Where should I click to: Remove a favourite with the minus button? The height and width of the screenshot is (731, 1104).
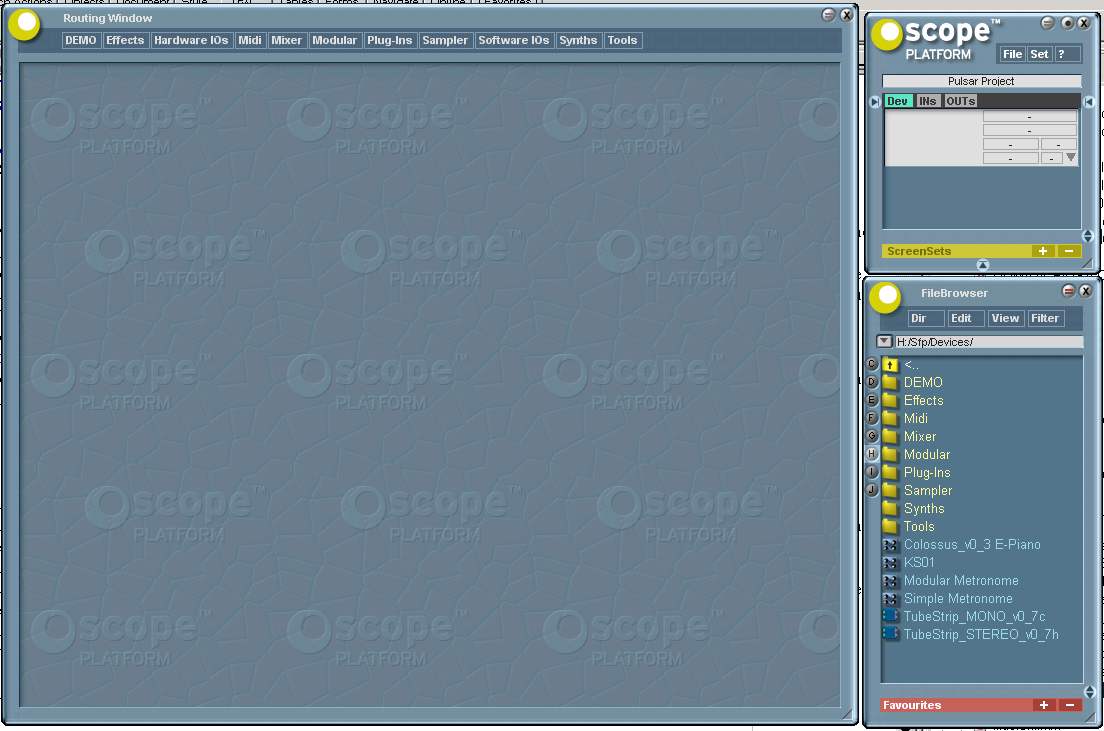point(1070,705)
